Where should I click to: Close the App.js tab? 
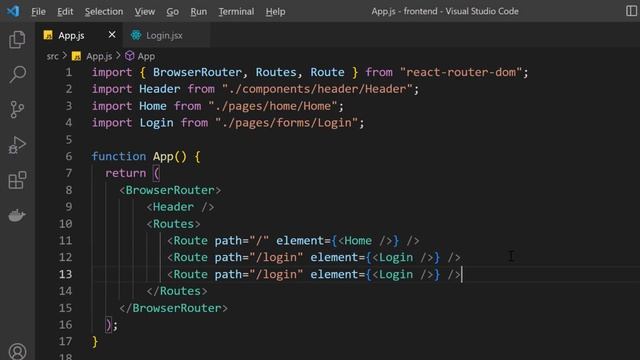112,35
